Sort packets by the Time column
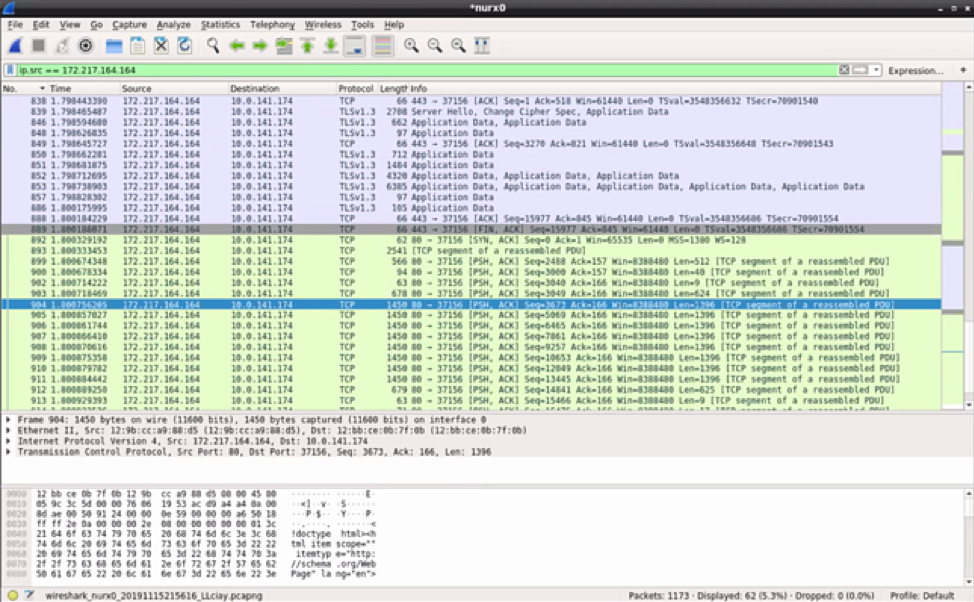The height and width of the screenshot is (602, 974). point(83,88)
